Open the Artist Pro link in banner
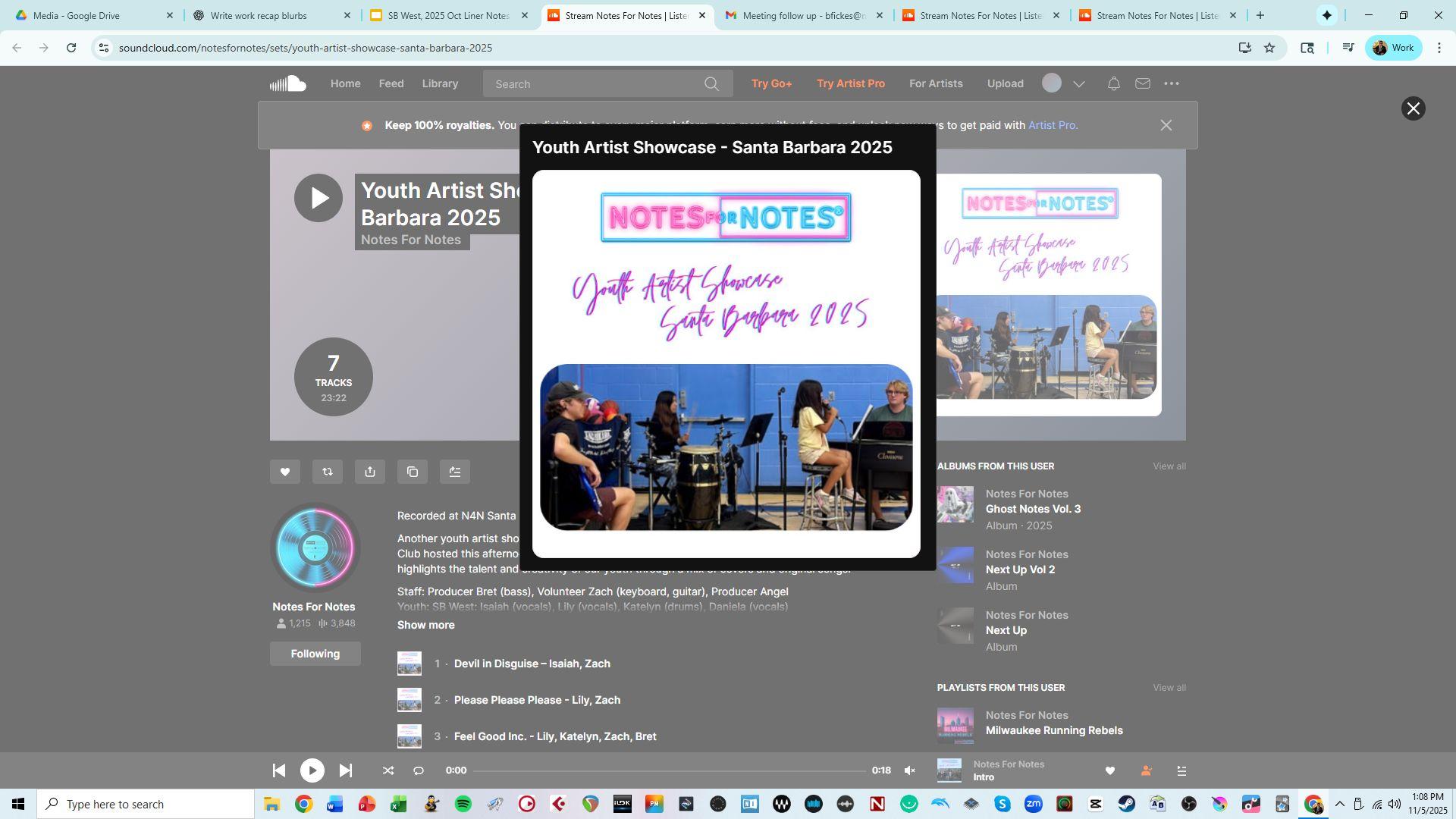Image resolution: width=1456 pixels, height=819 pixels. (1053, 125)
